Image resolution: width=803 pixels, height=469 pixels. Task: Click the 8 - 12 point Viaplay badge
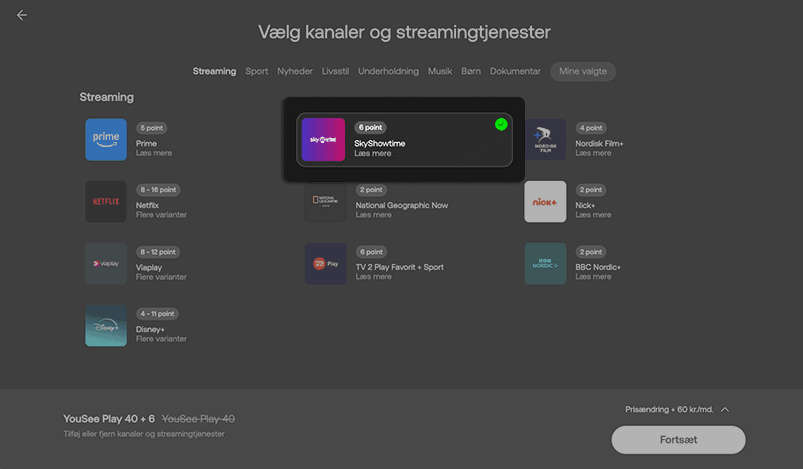[158, 252]
